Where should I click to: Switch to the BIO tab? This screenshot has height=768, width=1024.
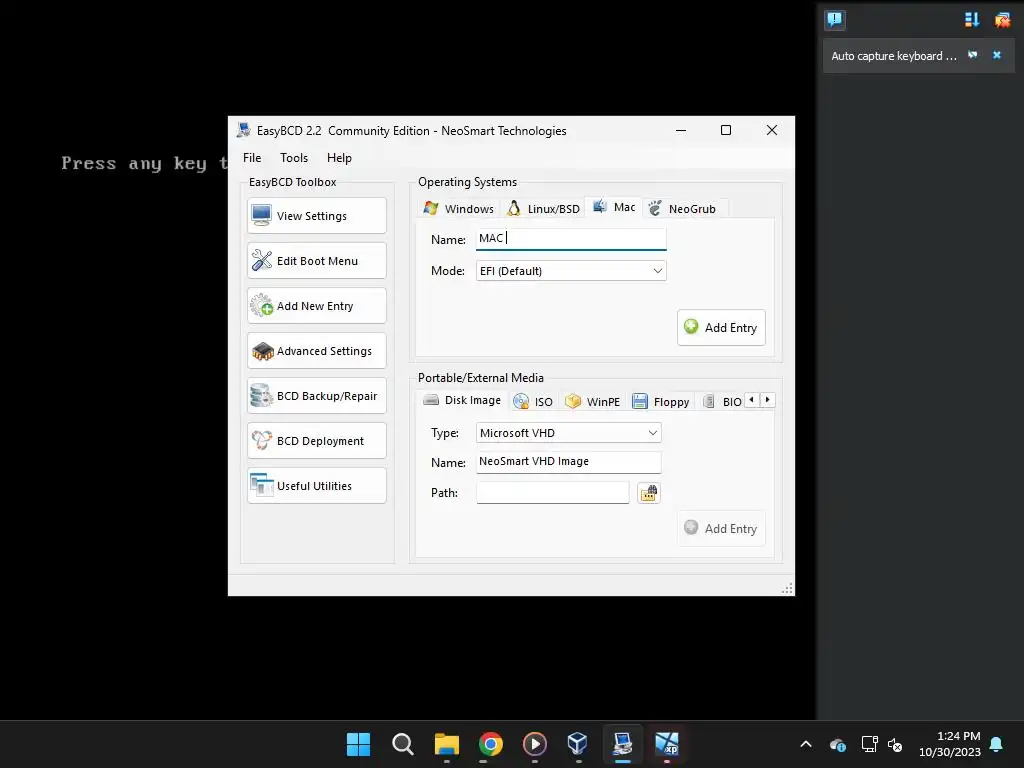722,402
